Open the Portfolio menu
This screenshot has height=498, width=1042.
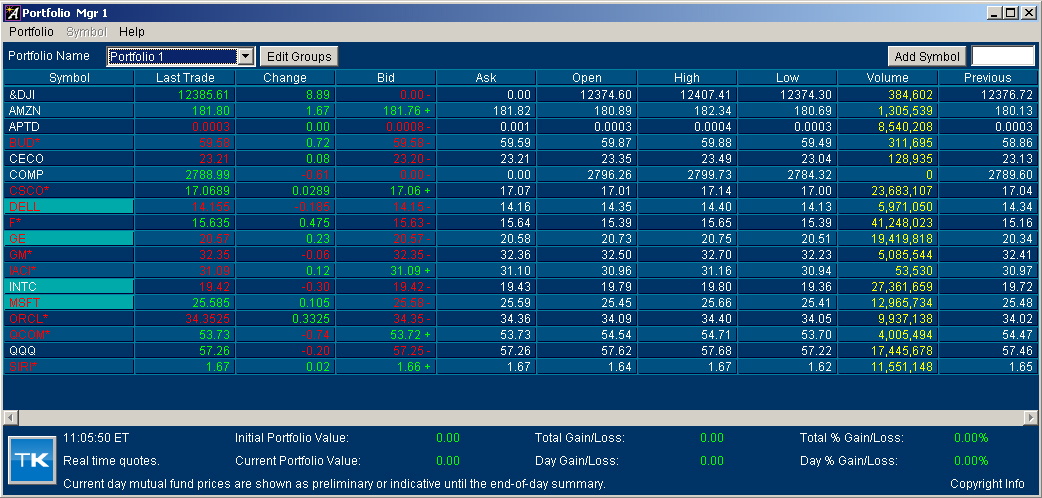(31, 31)
